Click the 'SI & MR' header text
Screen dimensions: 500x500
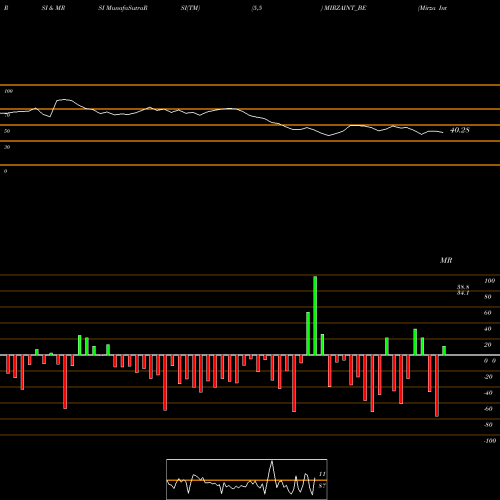pyautogui.click(x=53, y=8)
